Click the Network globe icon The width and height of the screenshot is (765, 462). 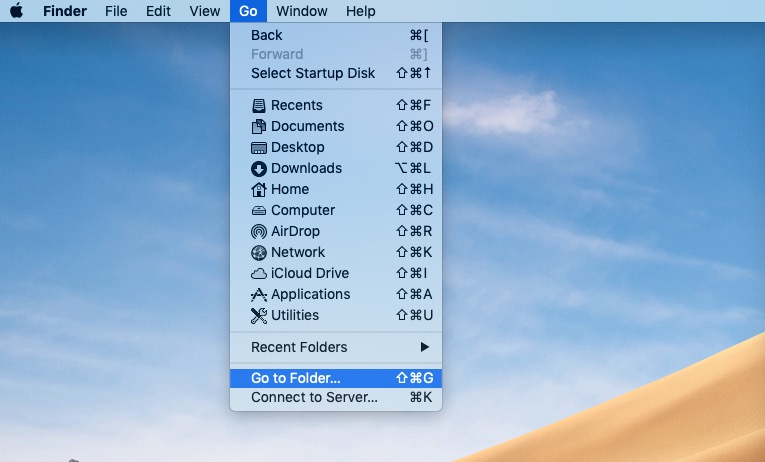[259, 252]
